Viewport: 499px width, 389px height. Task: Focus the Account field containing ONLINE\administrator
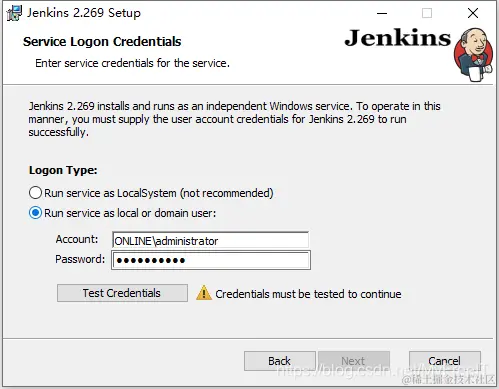point(210,240)
